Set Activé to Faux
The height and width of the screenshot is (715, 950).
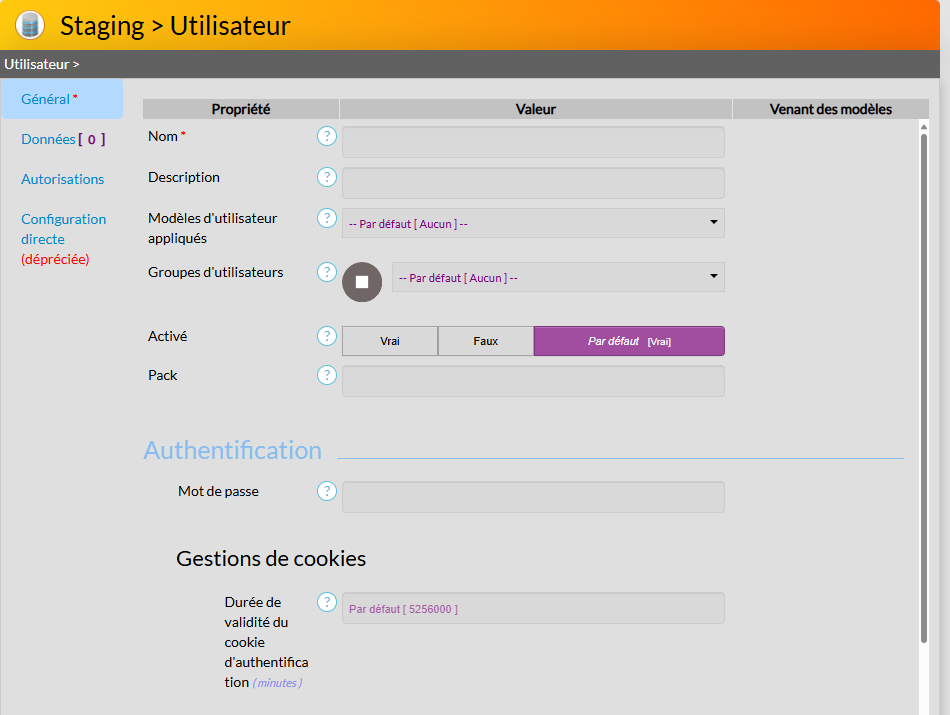pos(486,341)
